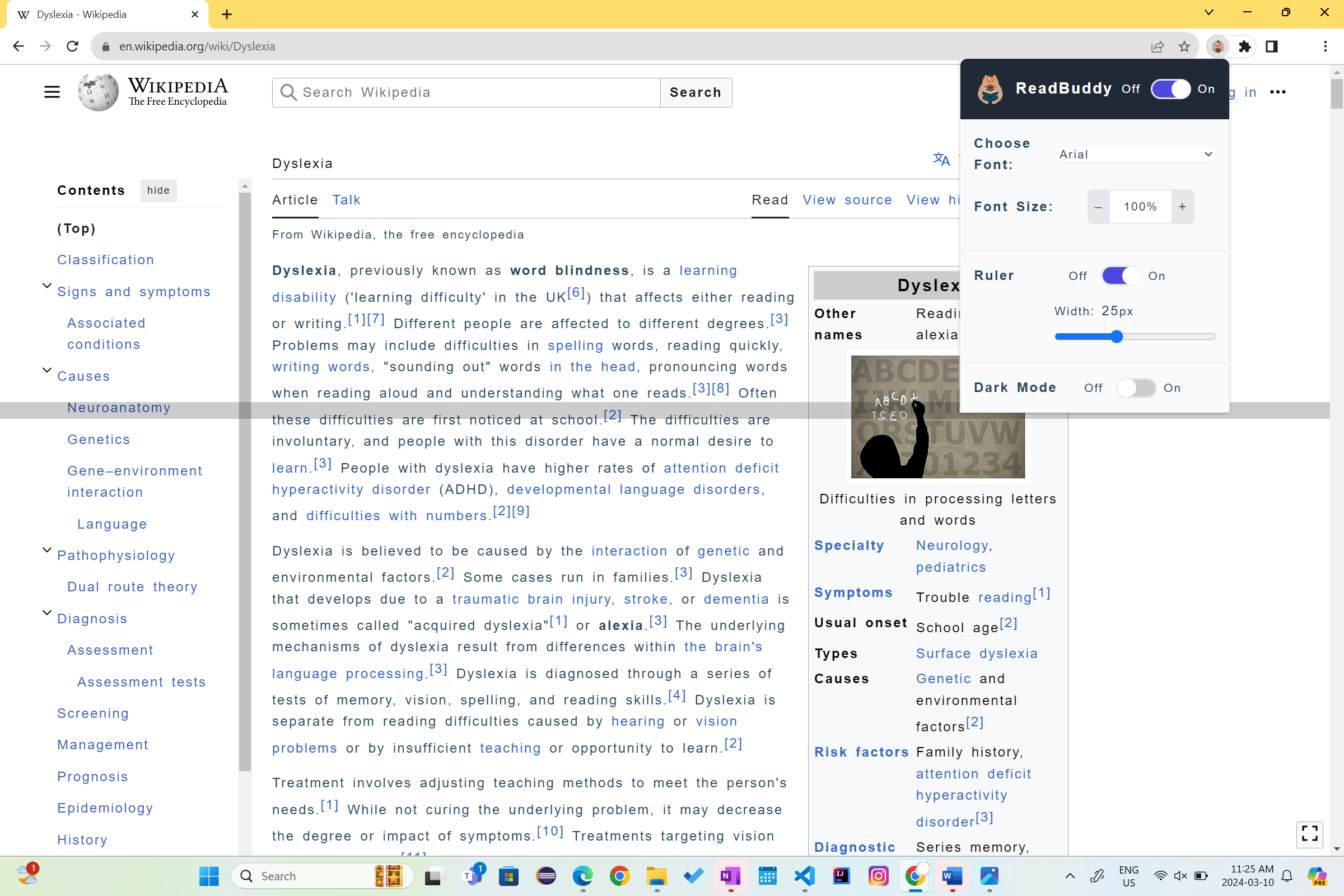Screen dimensions: 1344x896
Task: Reload the page
Action: coord(73,46)
